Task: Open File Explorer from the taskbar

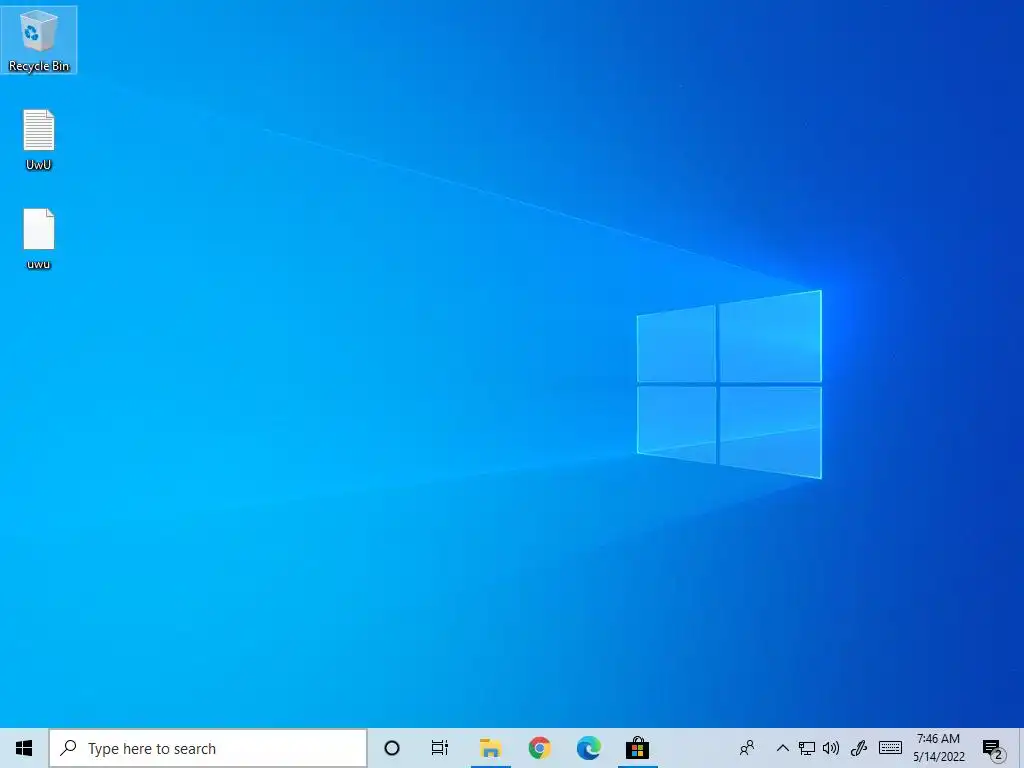Action: [x=490, y=748]
